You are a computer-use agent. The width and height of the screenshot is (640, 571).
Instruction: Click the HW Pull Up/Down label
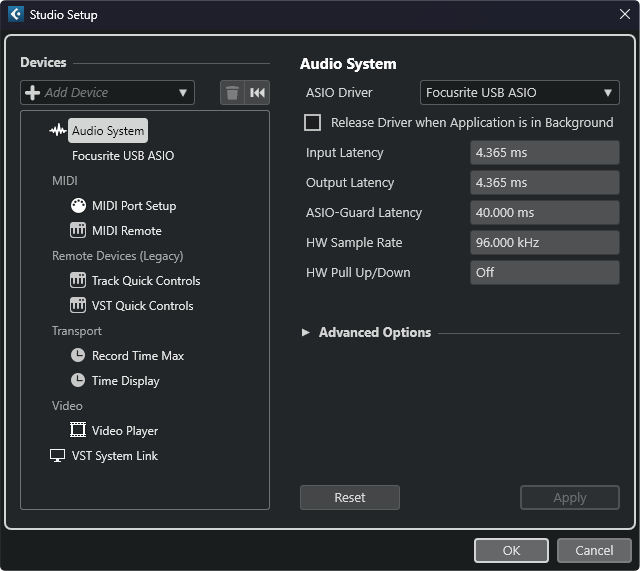tap(358, 273)
